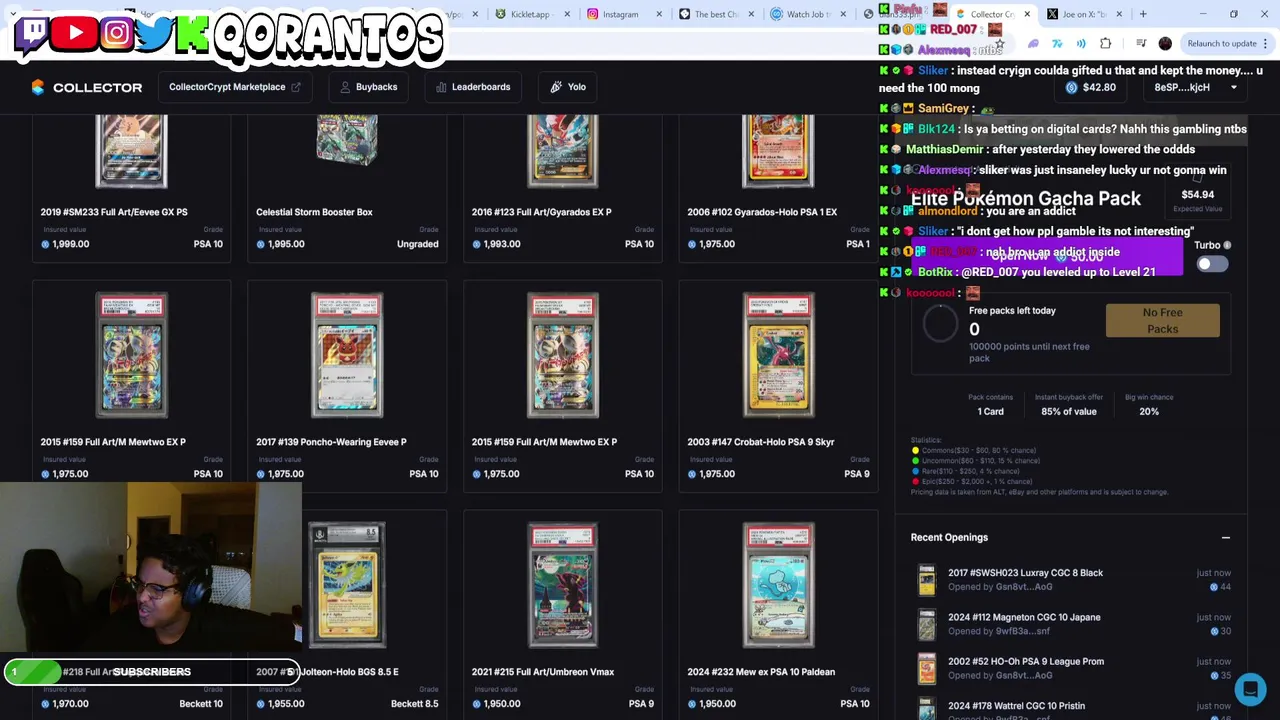Open the 2021 #215 Umbreon Vmax card
1280x720 pixels.
[562, 615]
